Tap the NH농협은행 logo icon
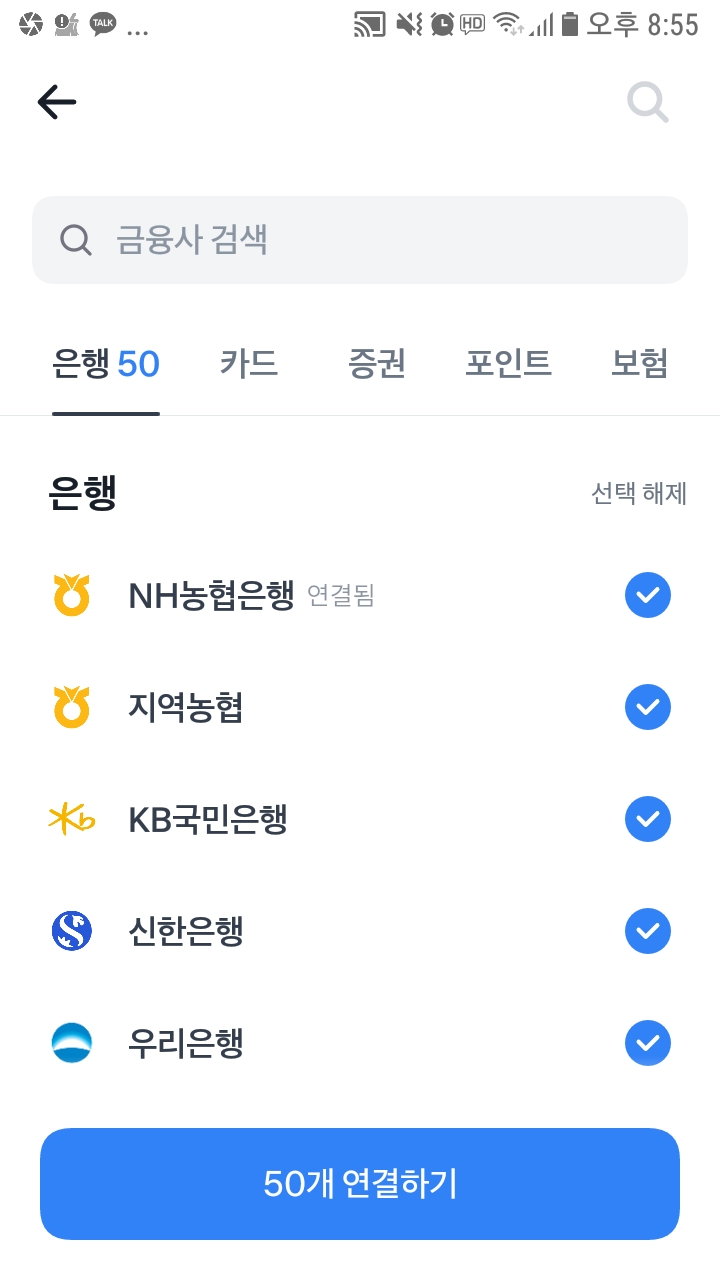This screenshot has height=1280, width=720. (x=71, y=595)
